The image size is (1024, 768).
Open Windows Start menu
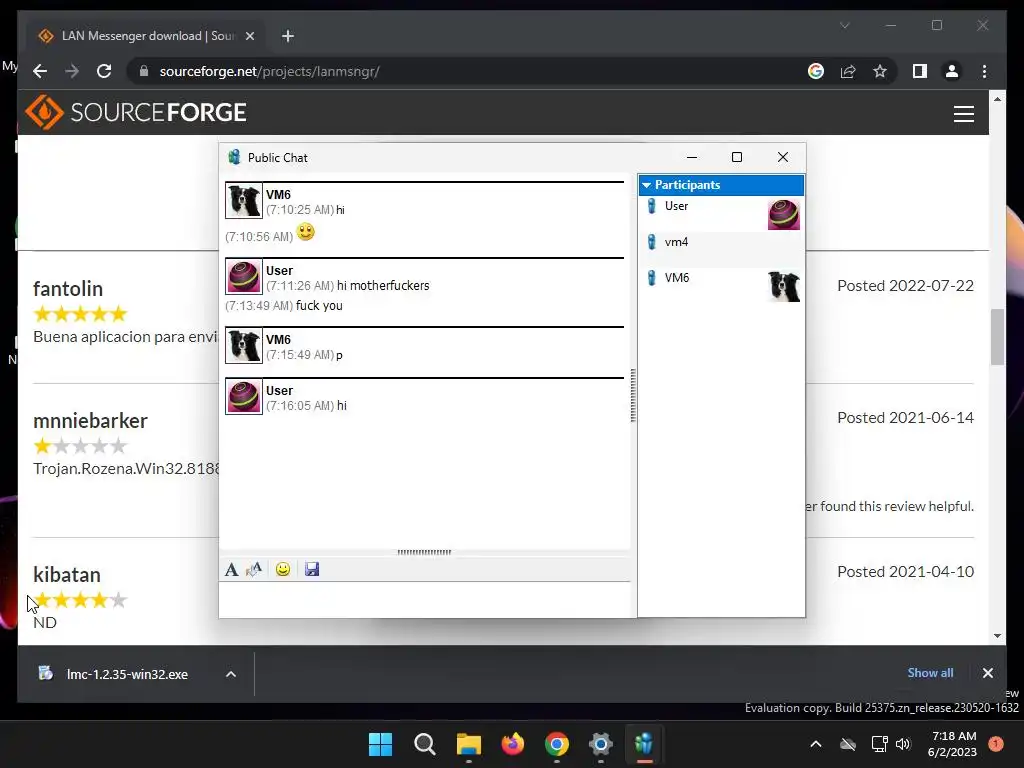click(381, 744)
